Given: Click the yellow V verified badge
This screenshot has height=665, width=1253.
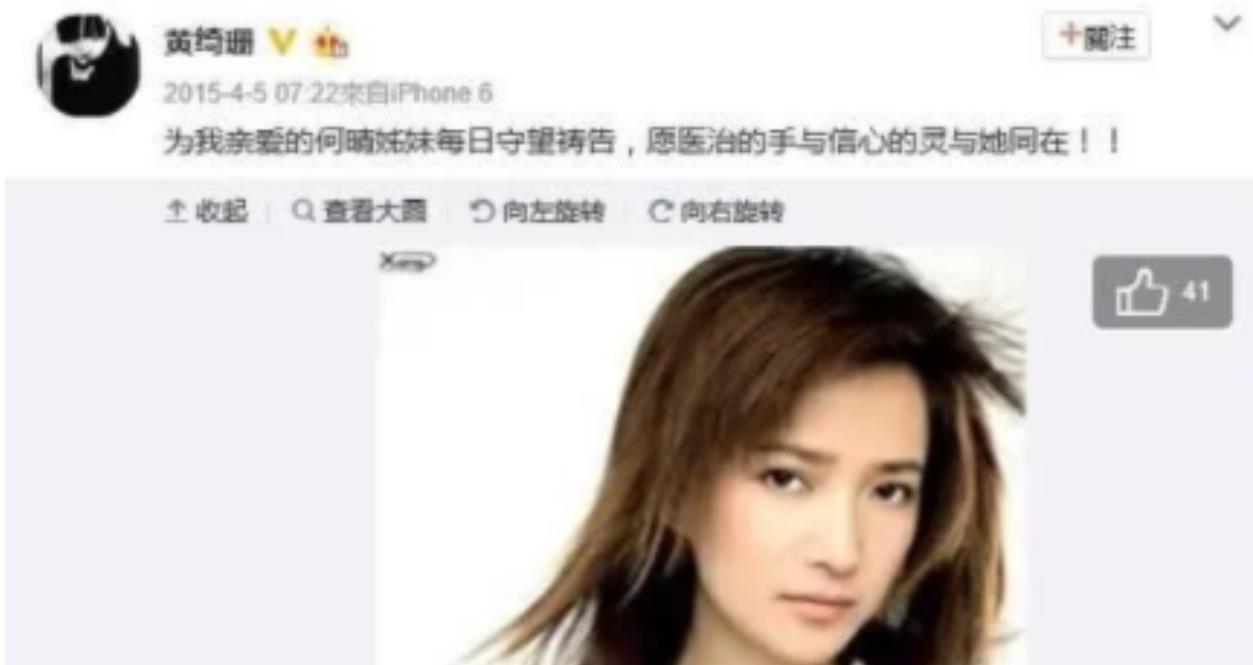Looking at the screenshot, I should [284, 42].
